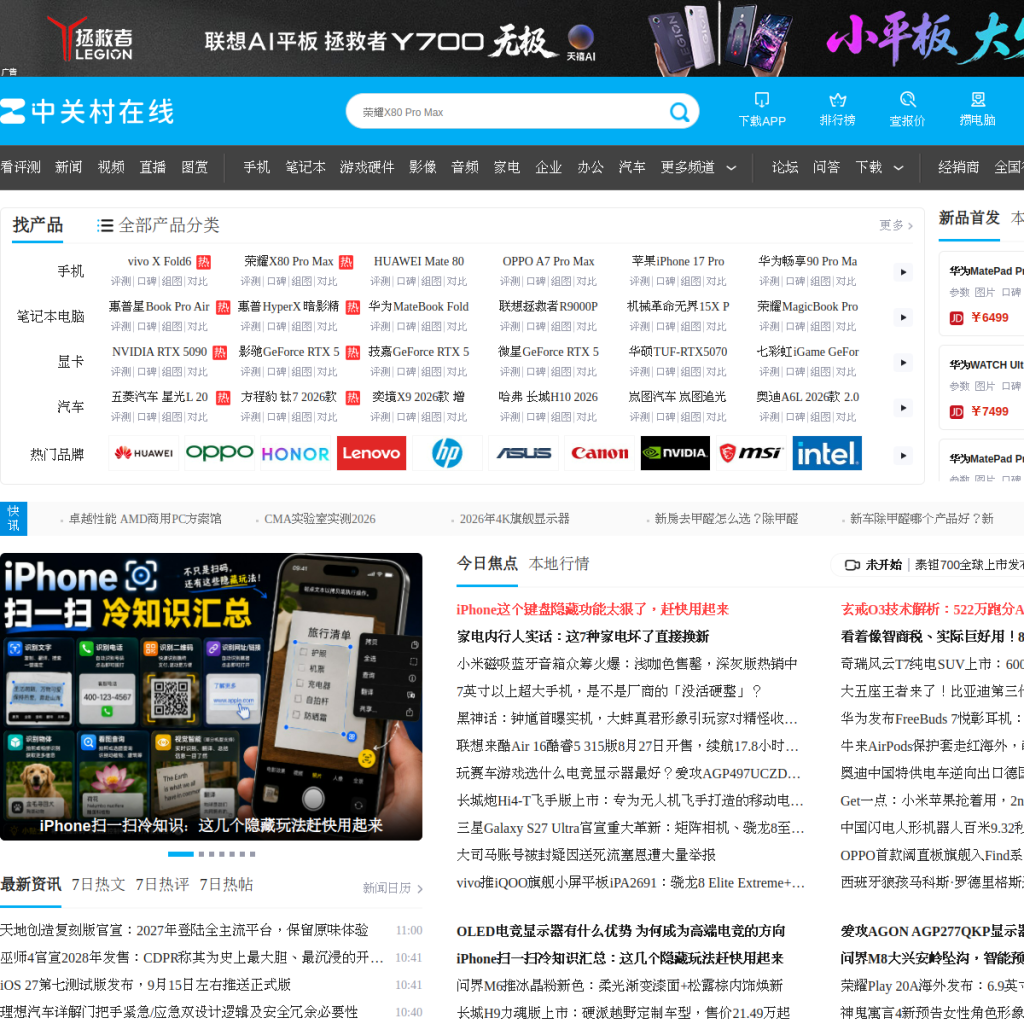
Task: Open 全部产品分类 category list
Action: [x=158, y=225]
